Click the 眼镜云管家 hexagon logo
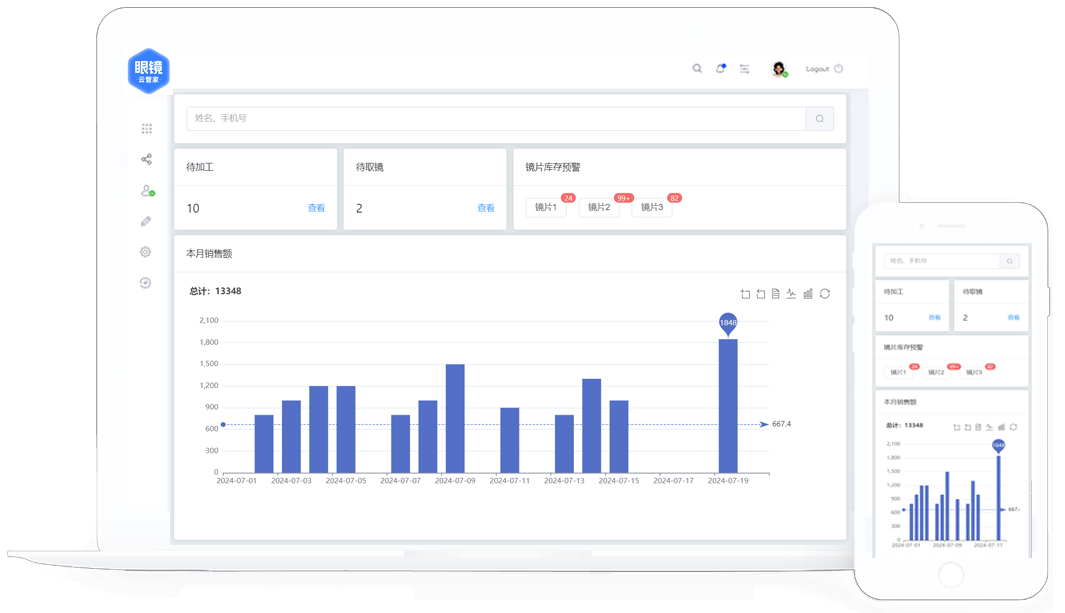The height and width of the screenshot is (613, 1065). click(x=149, y=71)
